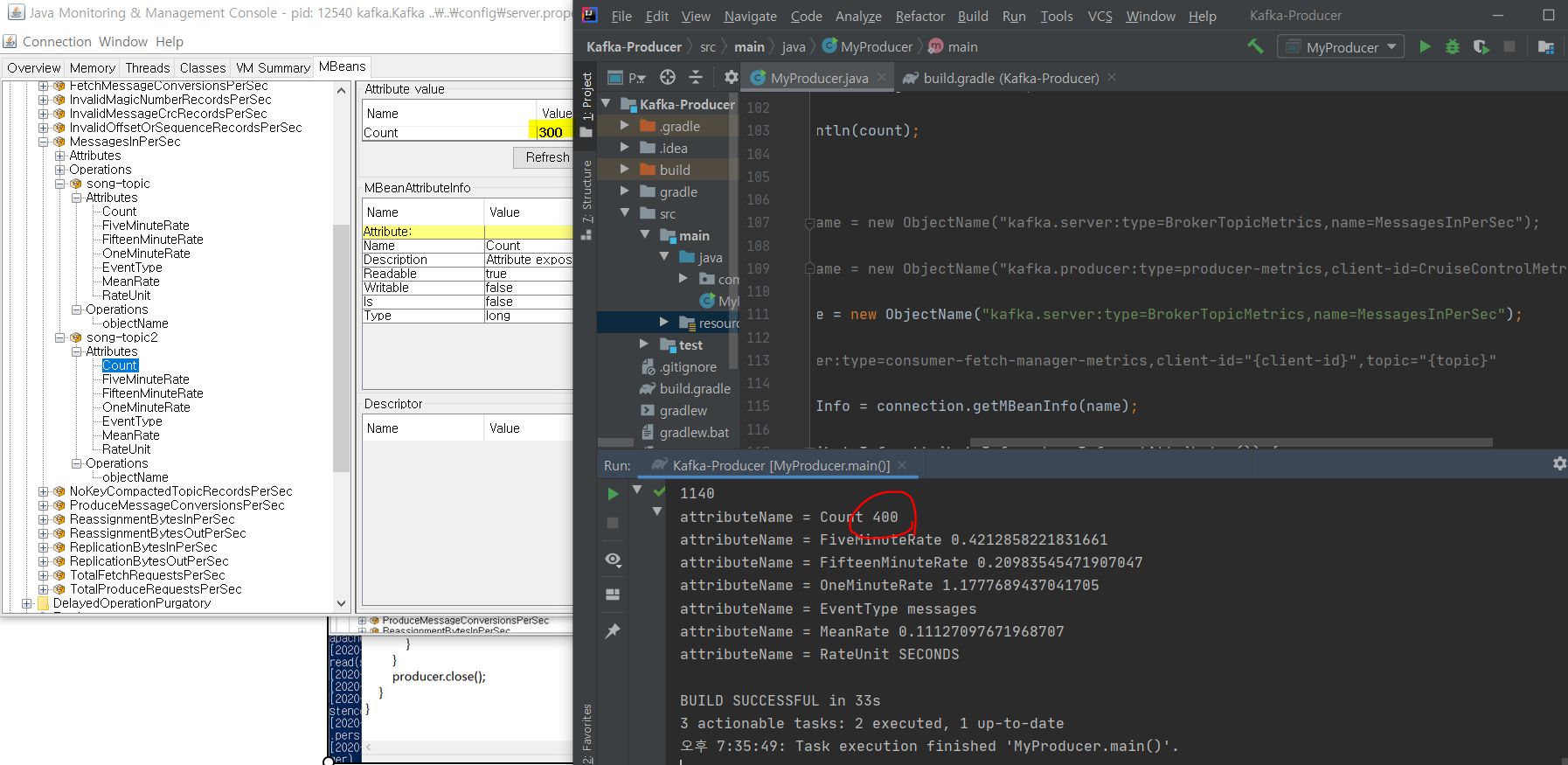Screen dimensions: 1568x765
Task: Toggle the eye view icon in Run panel
Action: (x=613, y=559)
